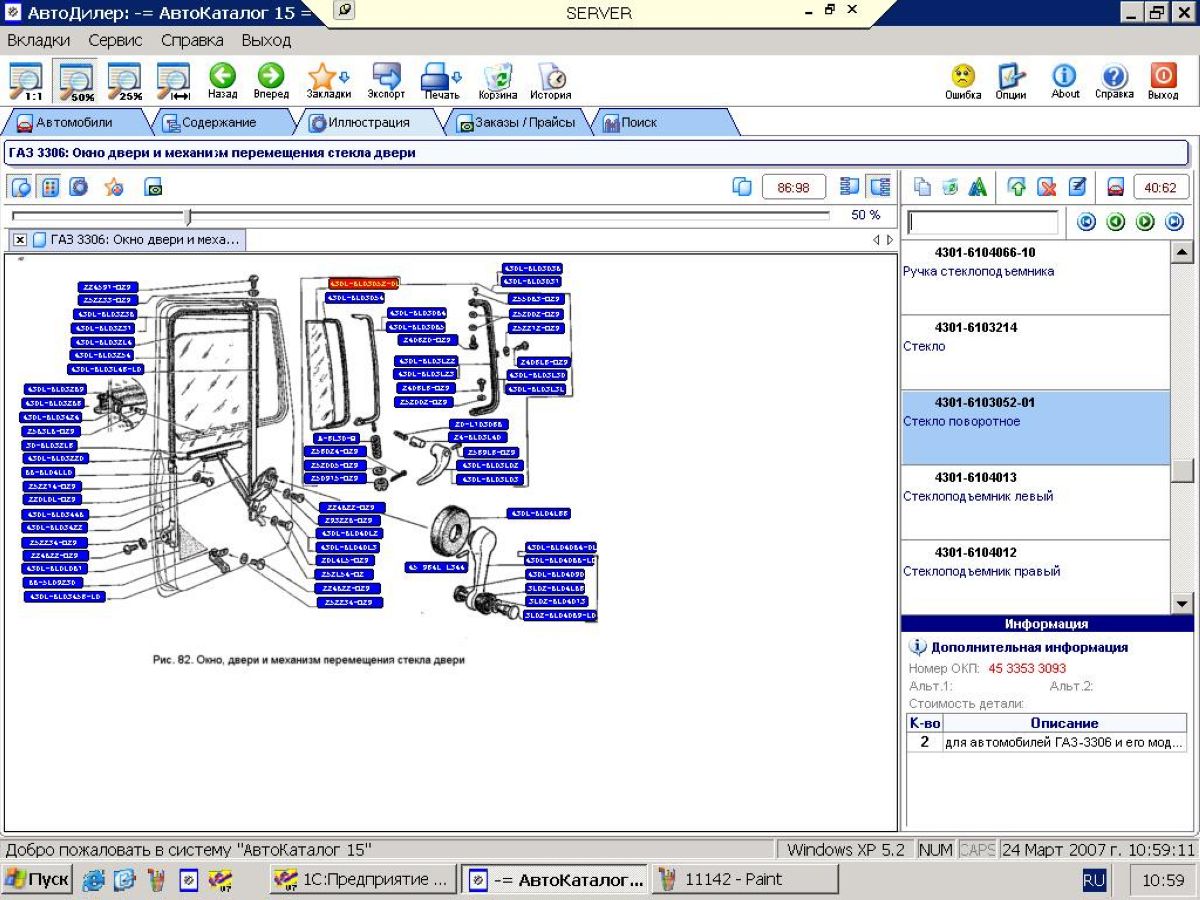Click the Экспорт export icon
Image resolution: width=1200 pixels, height=900 pixels.
386,76
